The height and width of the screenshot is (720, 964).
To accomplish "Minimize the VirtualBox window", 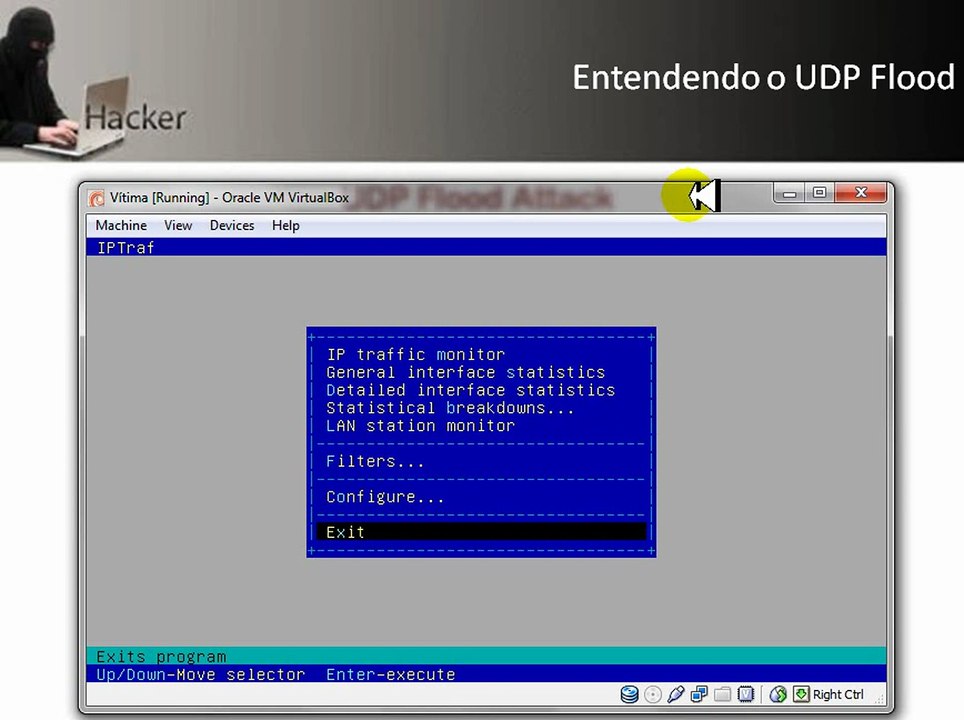I will coord(789,194).
